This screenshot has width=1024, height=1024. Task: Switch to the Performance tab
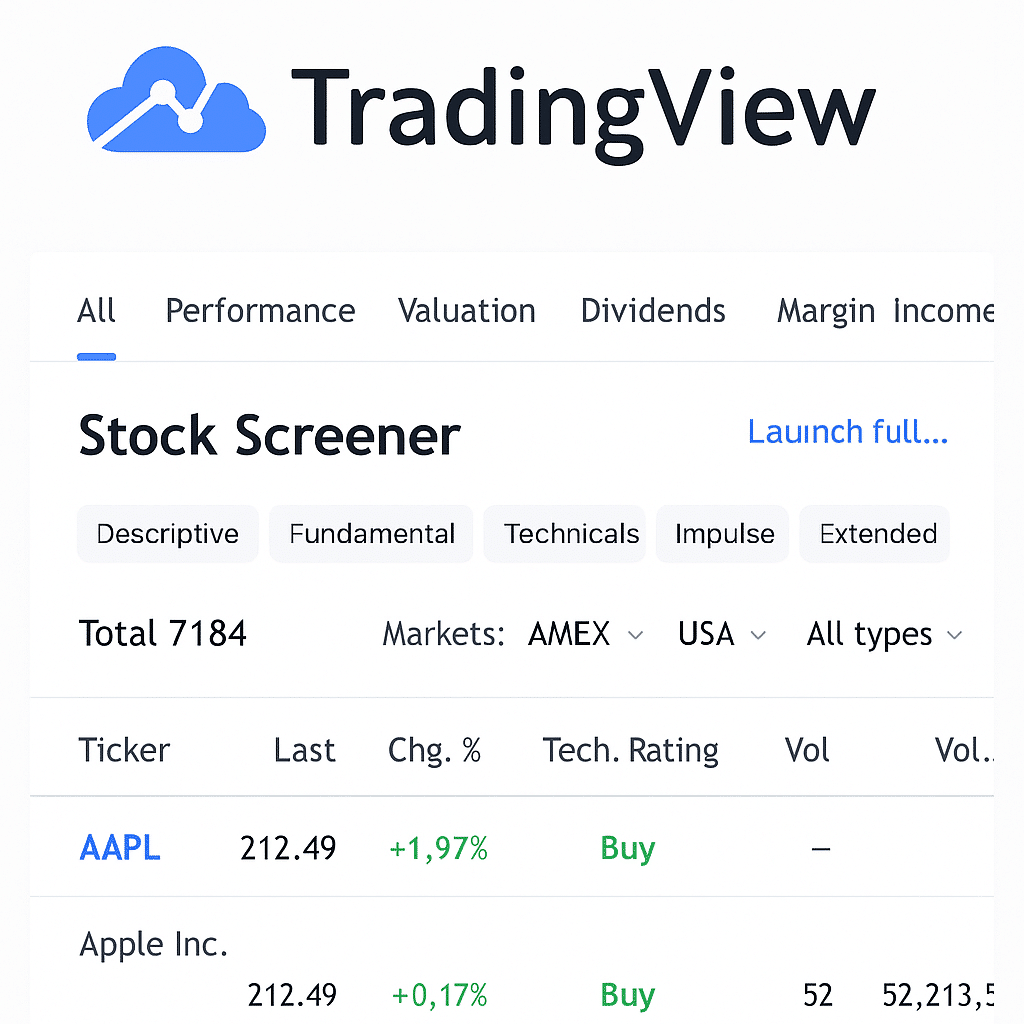click(260, 311)
